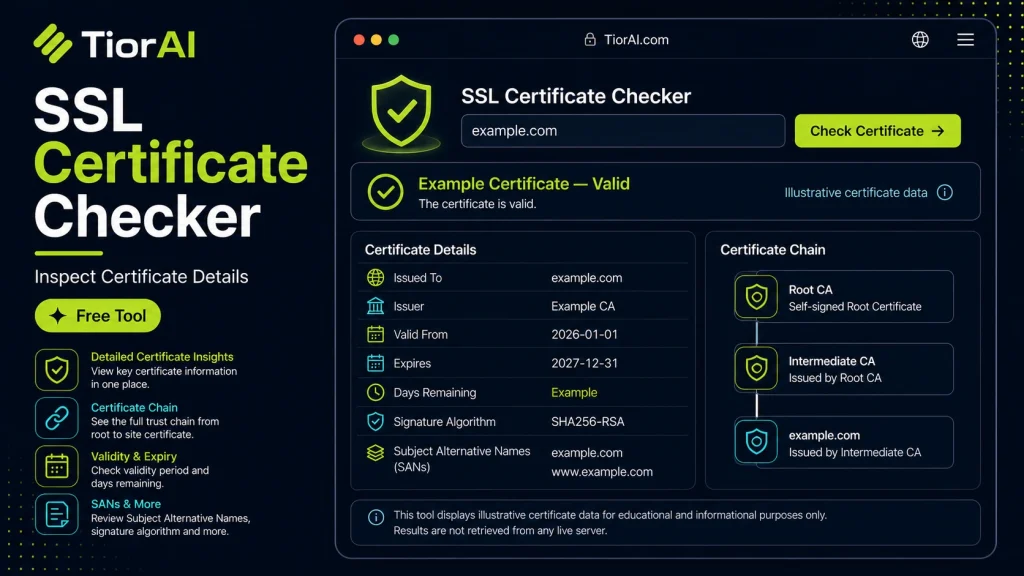Viewport: 1024px width, 576px height.
Task: Click the Intermediate CA shield icon
Action: click(x=756, y=368)
